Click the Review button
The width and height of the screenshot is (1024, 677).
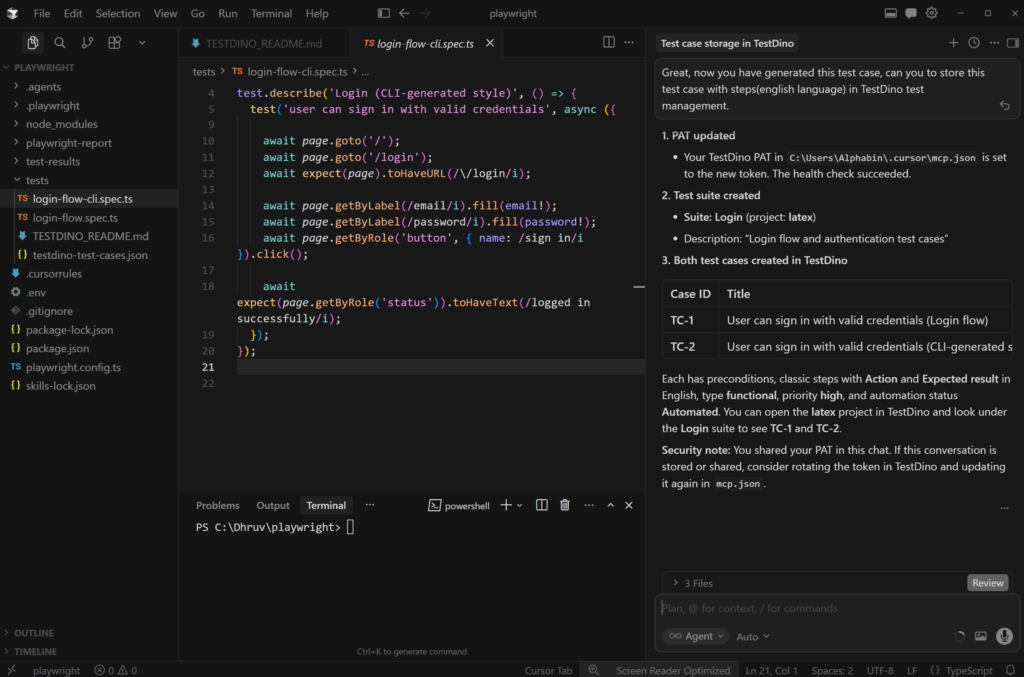tap(987, 583)
